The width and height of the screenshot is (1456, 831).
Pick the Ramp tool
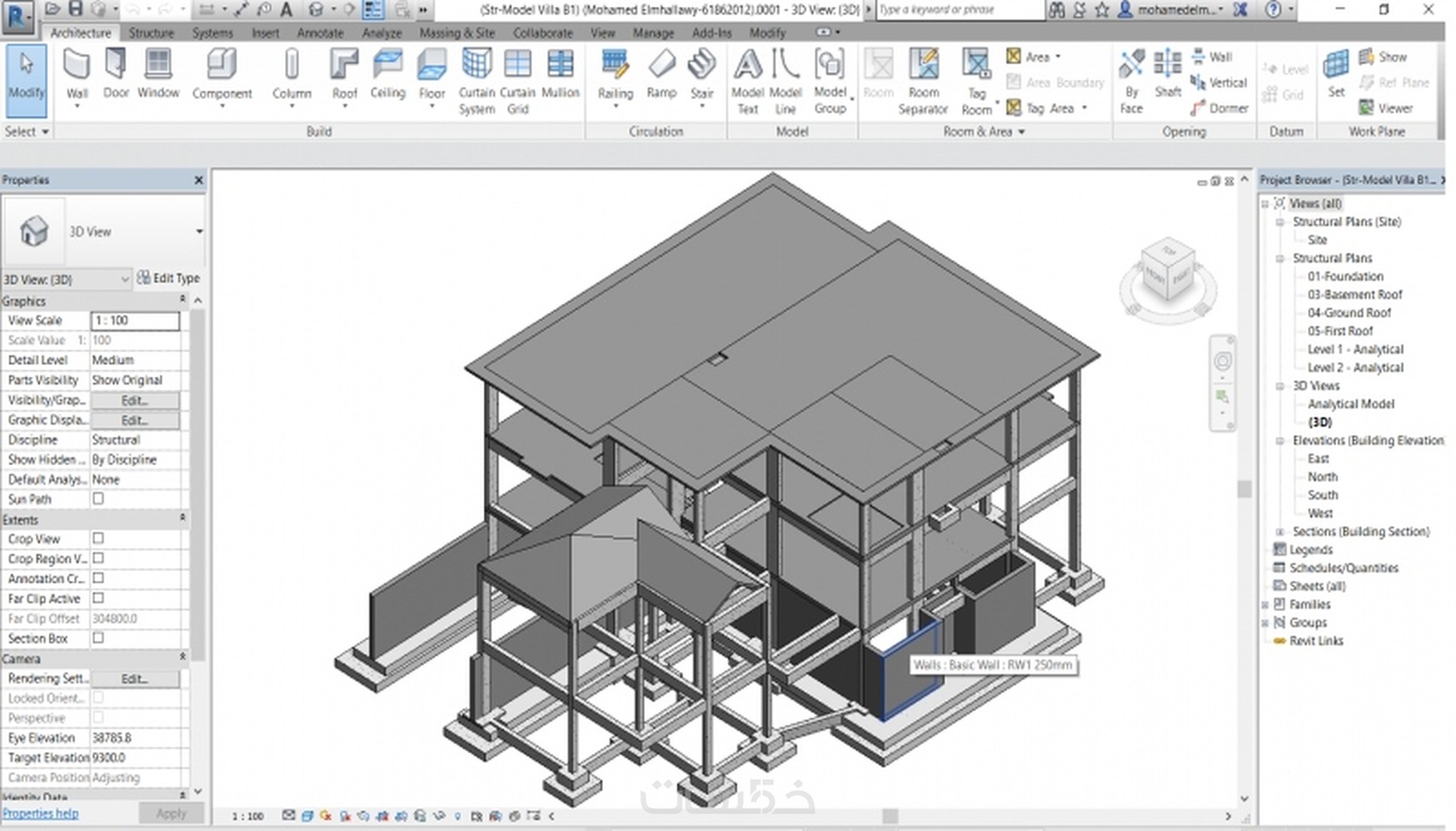[x=661, y=75]
